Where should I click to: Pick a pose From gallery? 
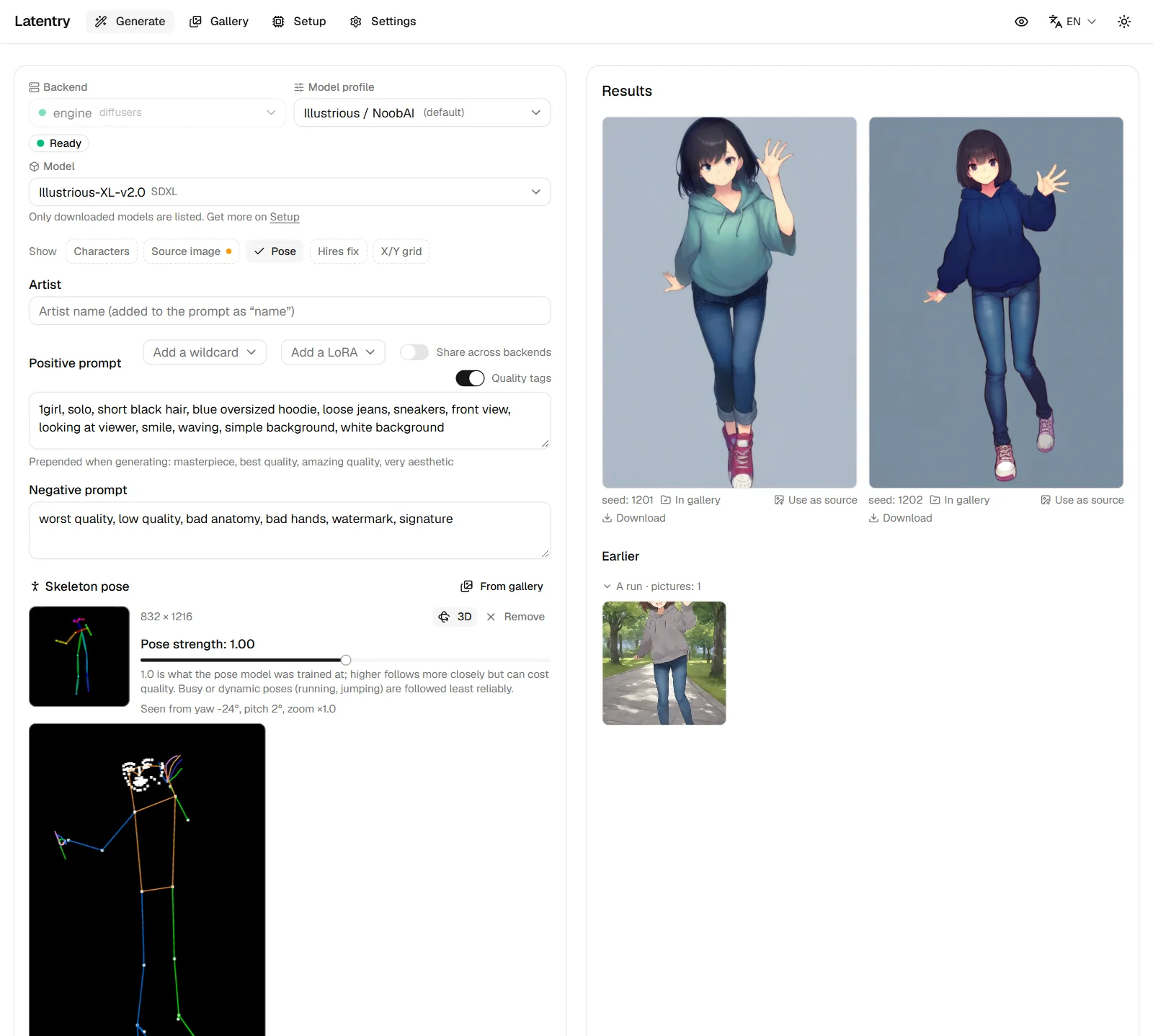tap(502, 586)
